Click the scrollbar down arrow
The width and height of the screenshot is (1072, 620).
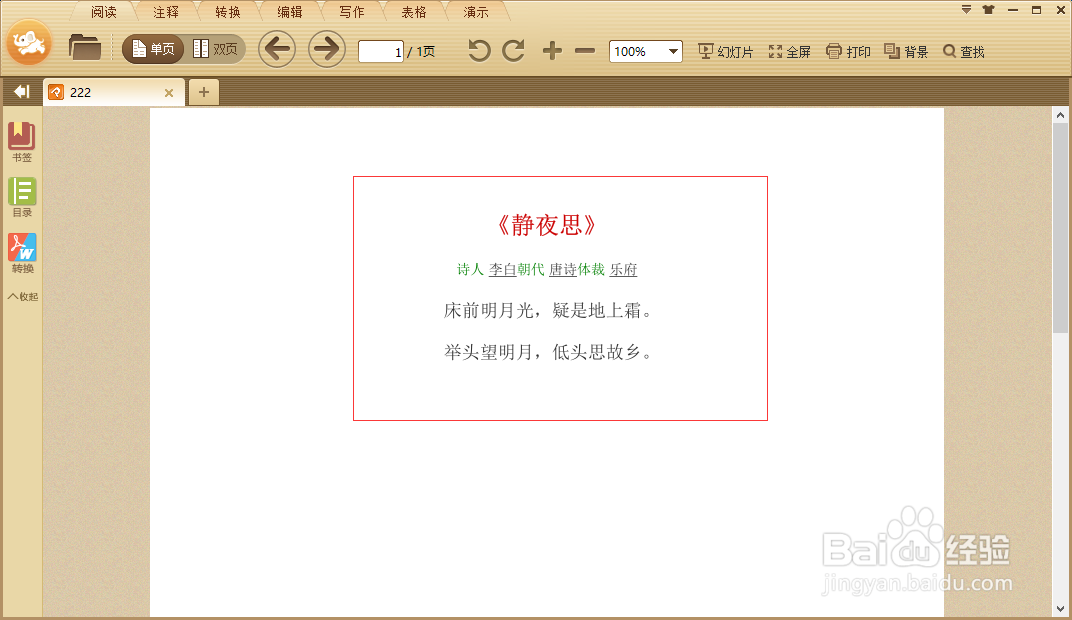pyautogui.click(x=1060, y=608)
